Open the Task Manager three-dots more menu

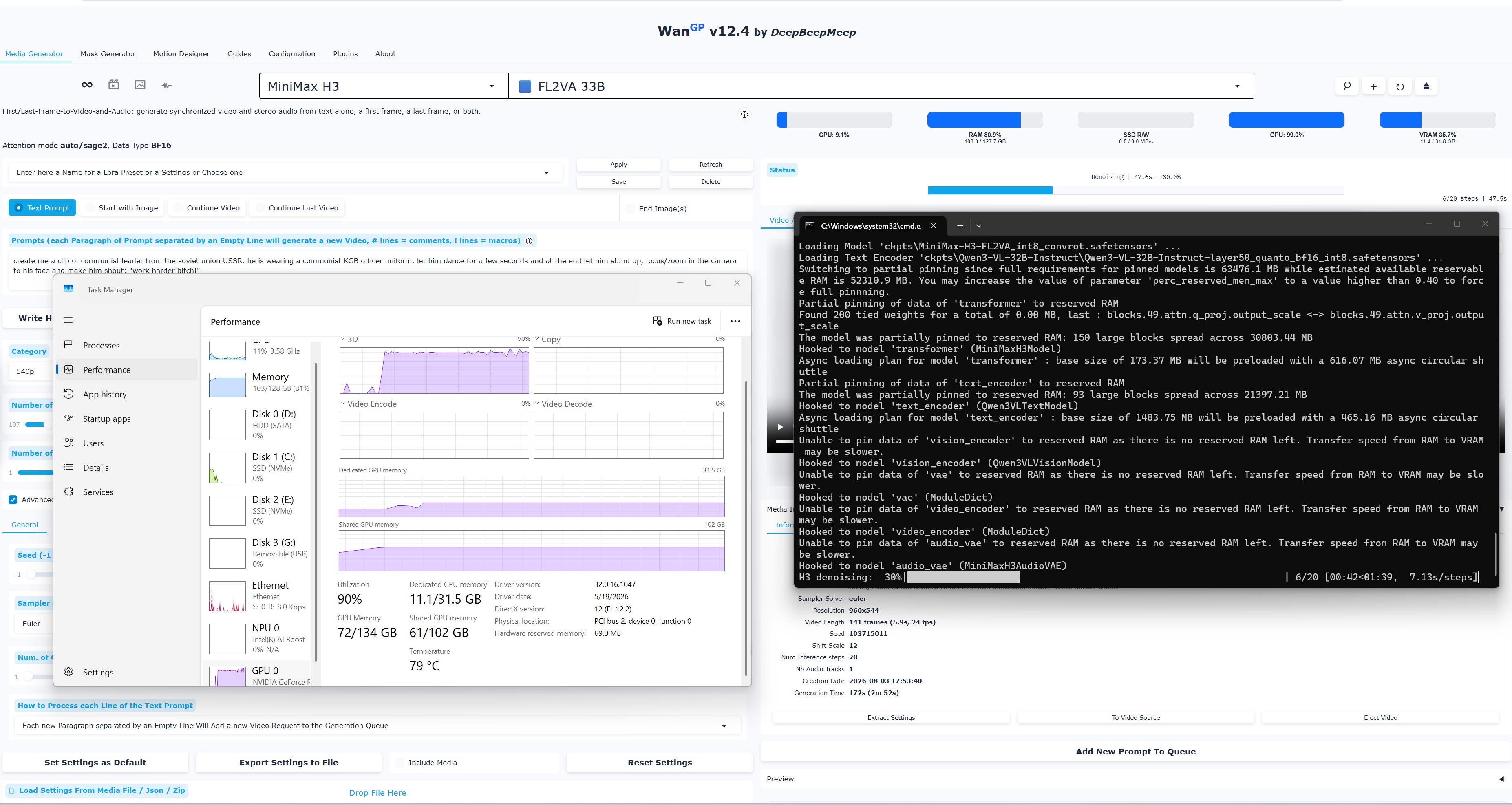click(735, 321)
